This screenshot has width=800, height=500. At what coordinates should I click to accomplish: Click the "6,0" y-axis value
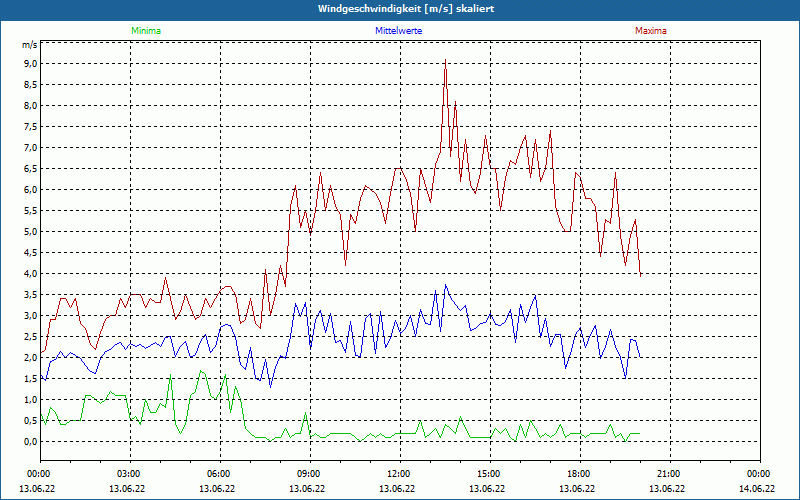pyautogui.click(x=31, y=190)
